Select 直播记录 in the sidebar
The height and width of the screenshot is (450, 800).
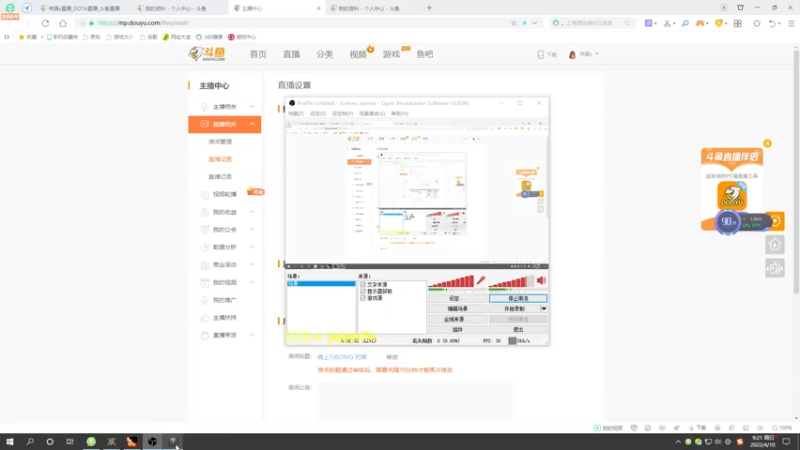220,177
